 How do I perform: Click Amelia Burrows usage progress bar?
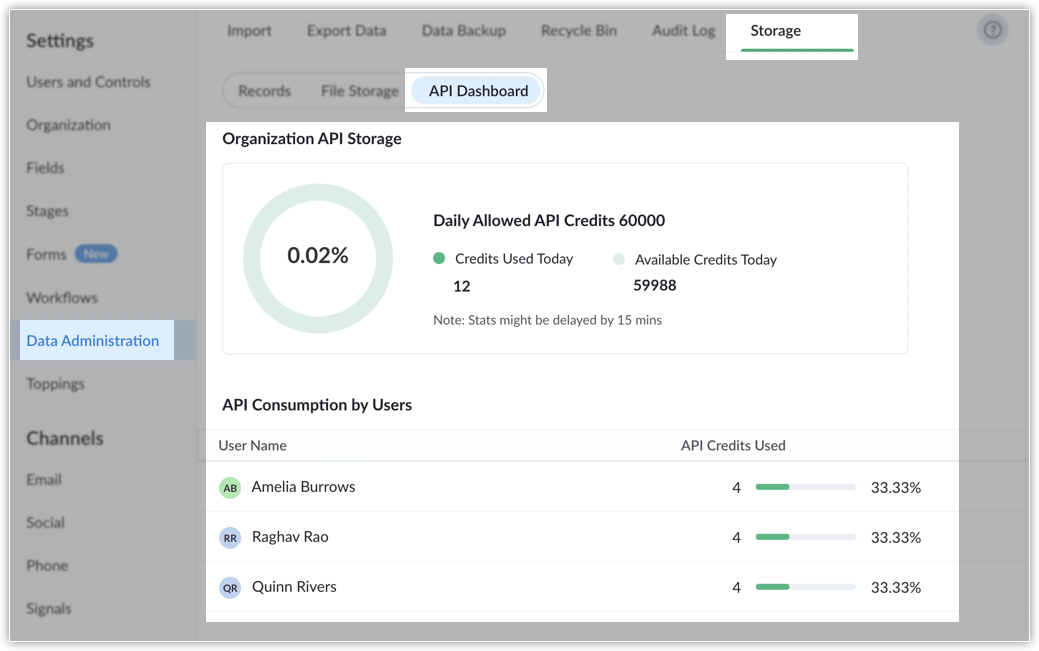pyautogui.click(x=805, y=487)
